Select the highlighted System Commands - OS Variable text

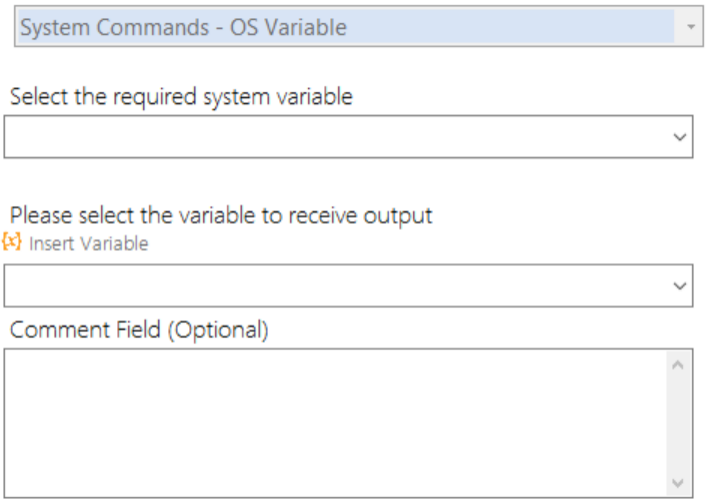click(x=183, y=27)
